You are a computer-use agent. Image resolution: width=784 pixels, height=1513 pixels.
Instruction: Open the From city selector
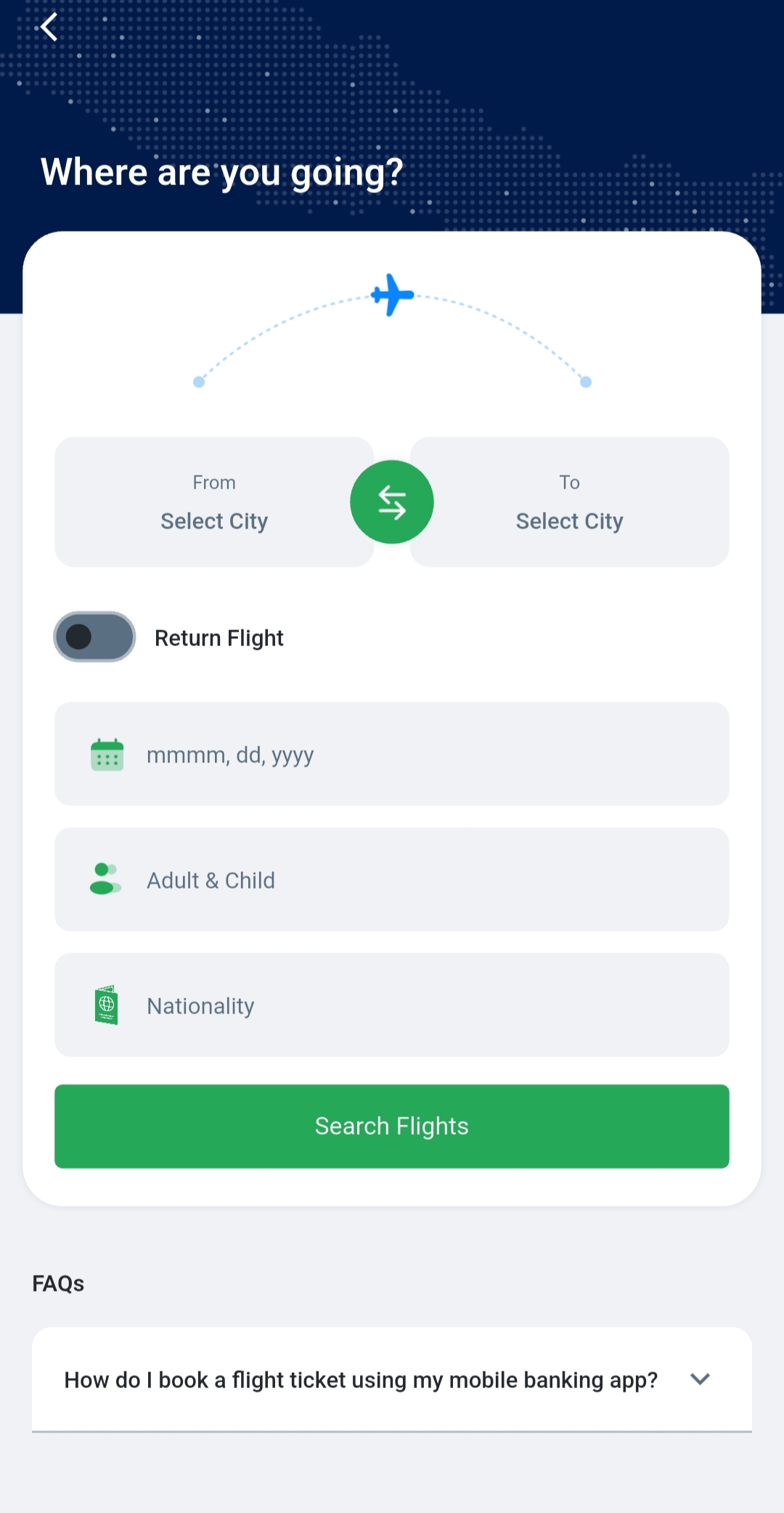point(214,502)
